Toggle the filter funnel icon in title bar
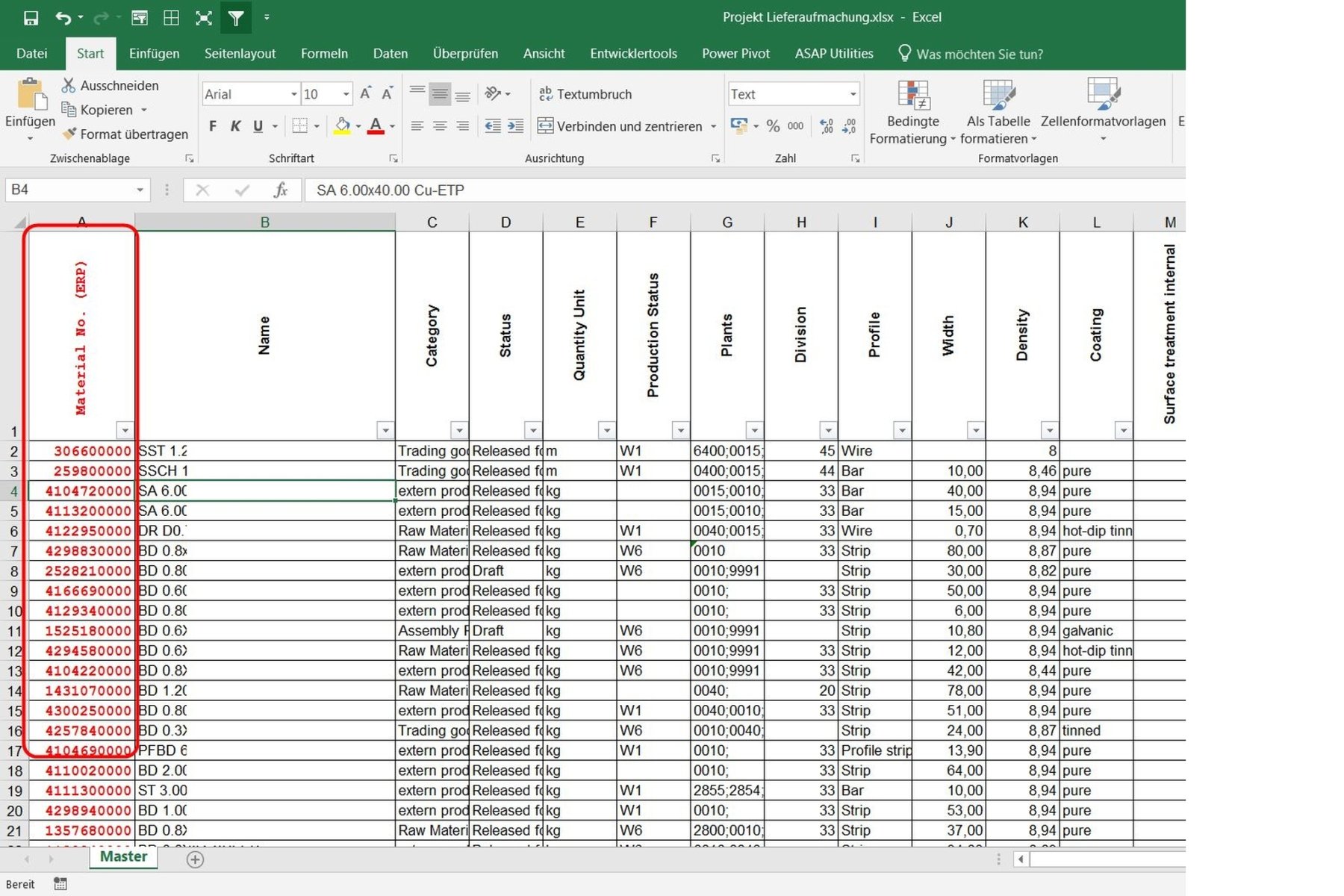This screenshot has height=896, width=1344. 236,18
